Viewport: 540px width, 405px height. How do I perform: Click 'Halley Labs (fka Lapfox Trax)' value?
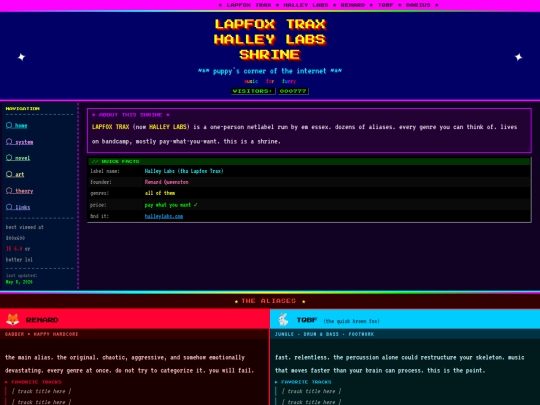184,171
